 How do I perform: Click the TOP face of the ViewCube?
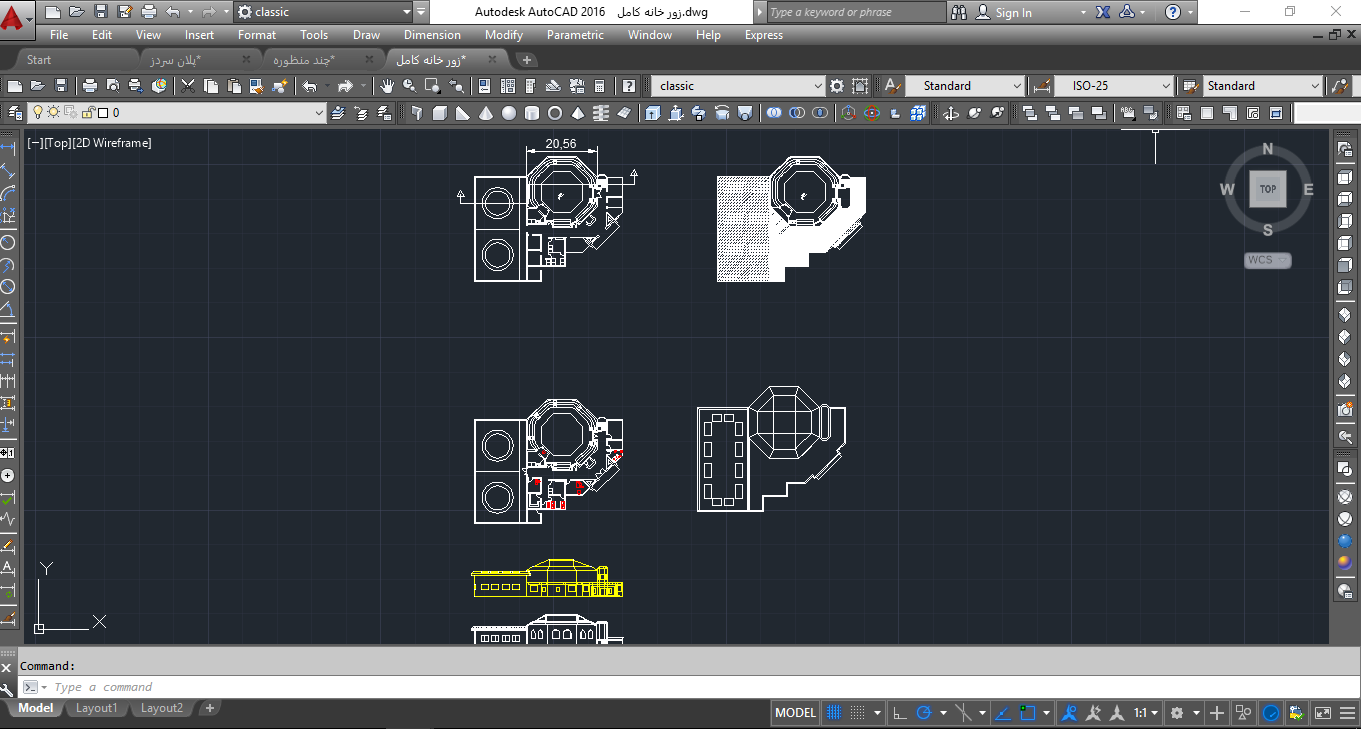pyautogui.click(x=1267, y=189)
